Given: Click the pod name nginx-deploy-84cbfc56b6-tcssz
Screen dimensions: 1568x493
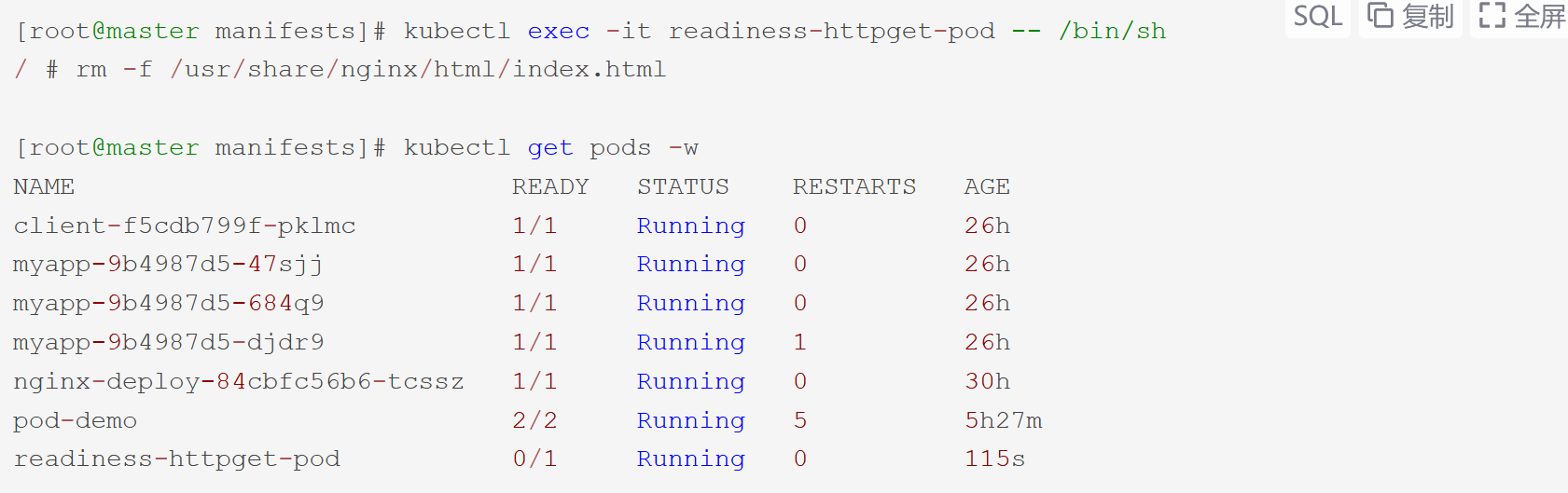Looking at the screenshot, I should coord(239,382).
